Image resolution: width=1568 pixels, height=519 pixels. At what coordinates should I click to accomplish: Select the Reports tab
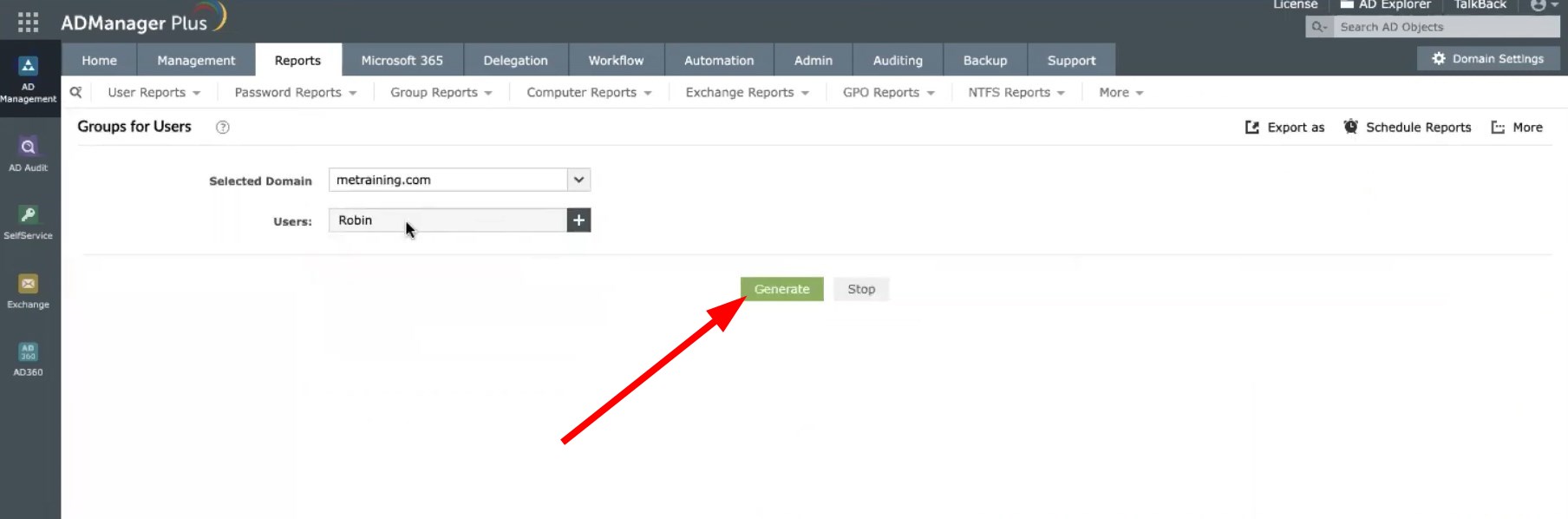tap(297, 60)
